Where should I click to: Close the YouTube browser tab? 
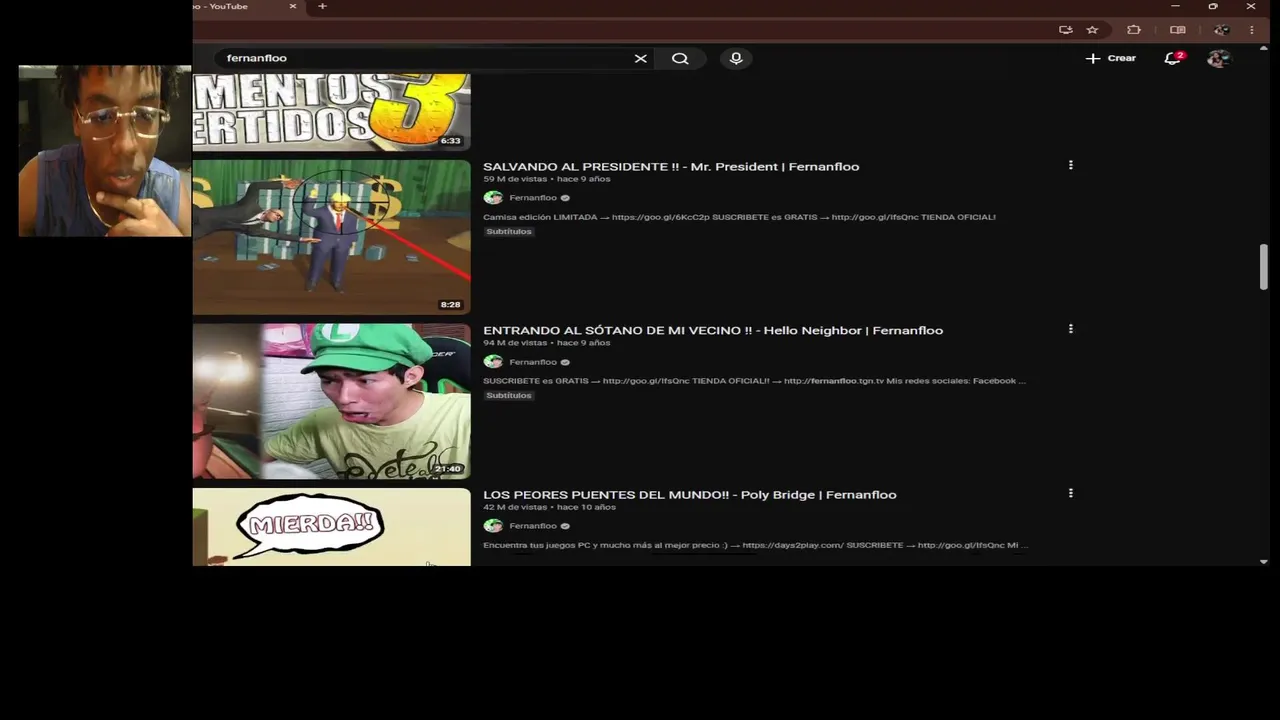[293, 6]
